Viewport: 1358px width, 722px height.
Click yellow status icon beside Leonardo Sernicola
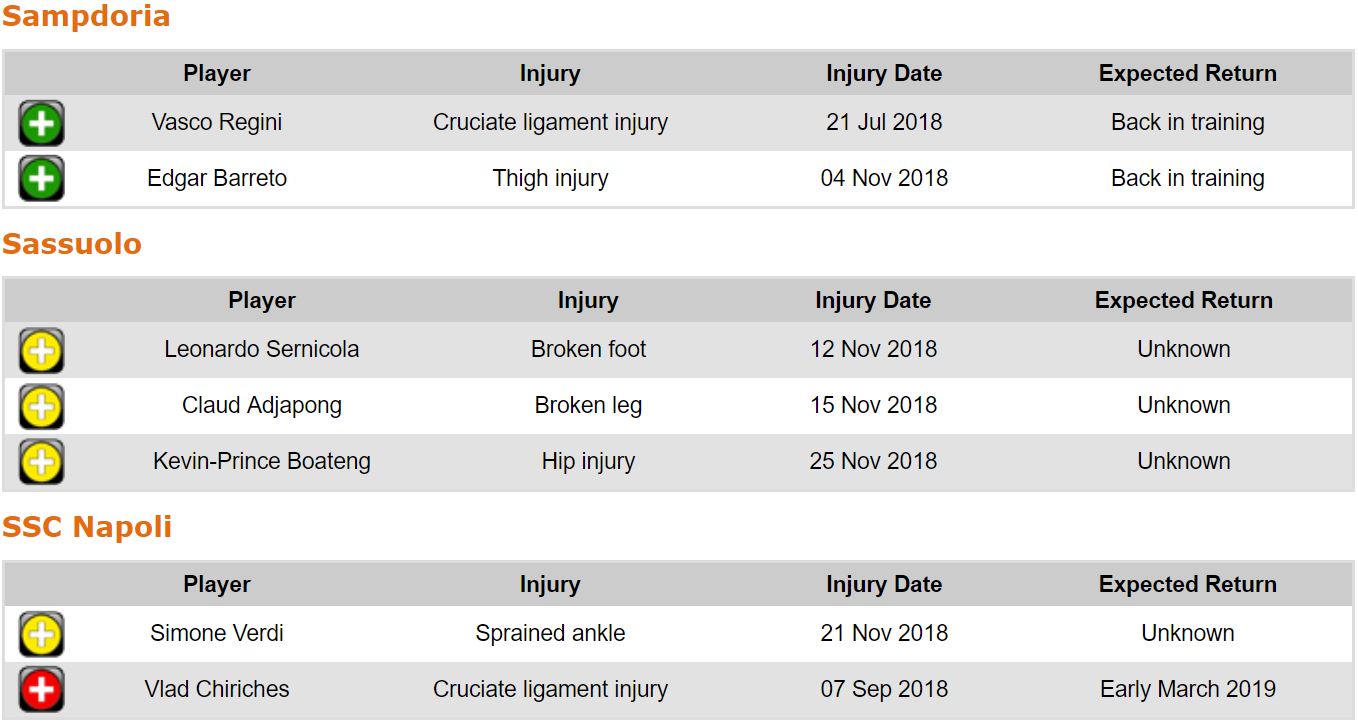(x=41, y=351)
